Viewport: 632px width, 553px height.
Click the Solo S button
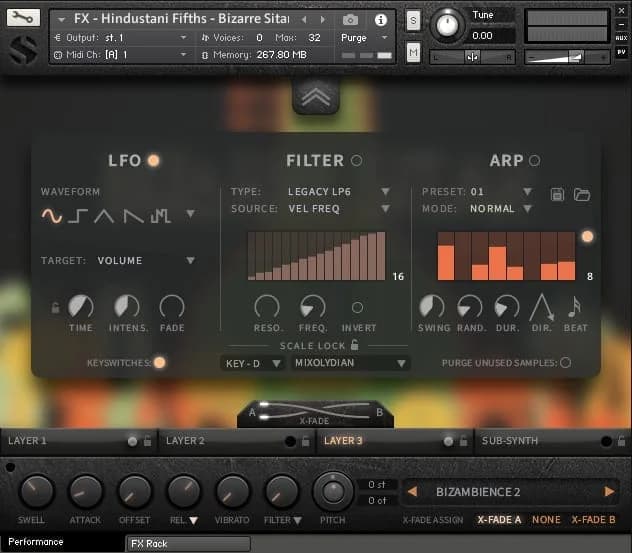[x=414, y=20]
